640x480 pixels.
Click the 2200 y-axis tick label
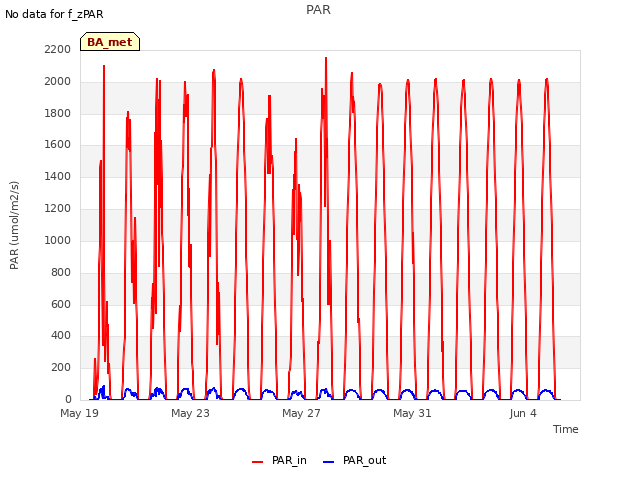[58, 50]
